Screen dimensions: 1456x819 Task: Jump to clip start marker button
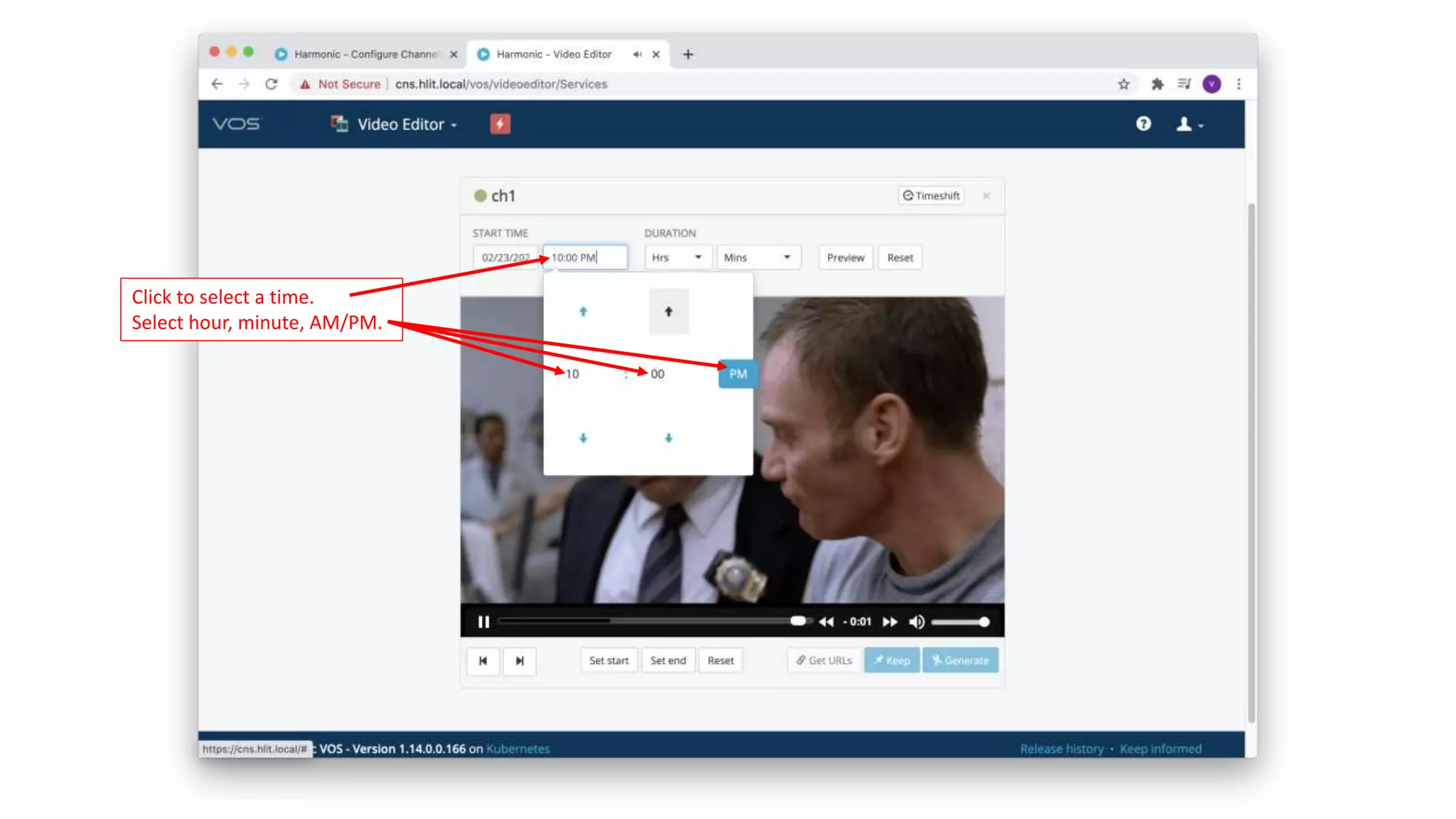[483, 661]
